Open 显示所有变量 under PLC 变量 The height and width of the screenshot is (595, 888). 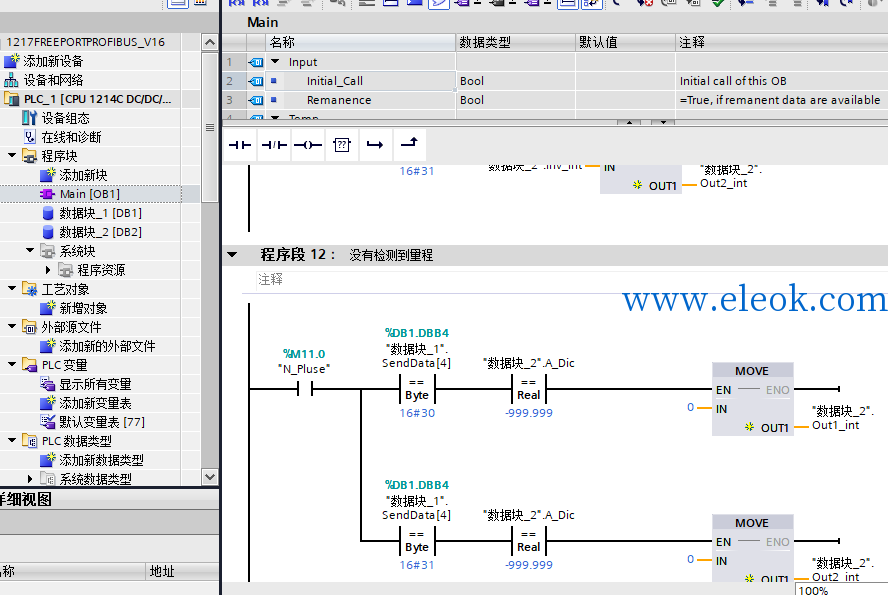[x=95, y=384]
